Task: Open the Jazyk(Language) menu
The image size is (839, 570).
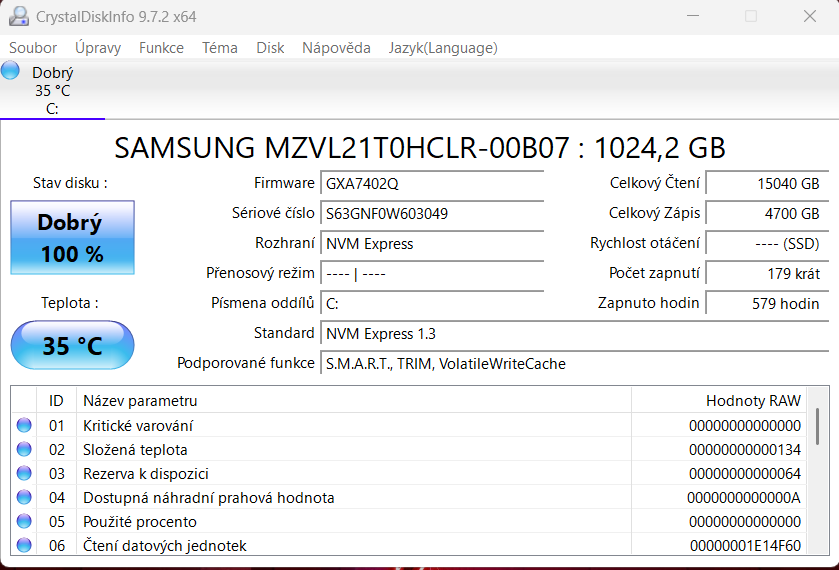Action: tap(443, 48)
